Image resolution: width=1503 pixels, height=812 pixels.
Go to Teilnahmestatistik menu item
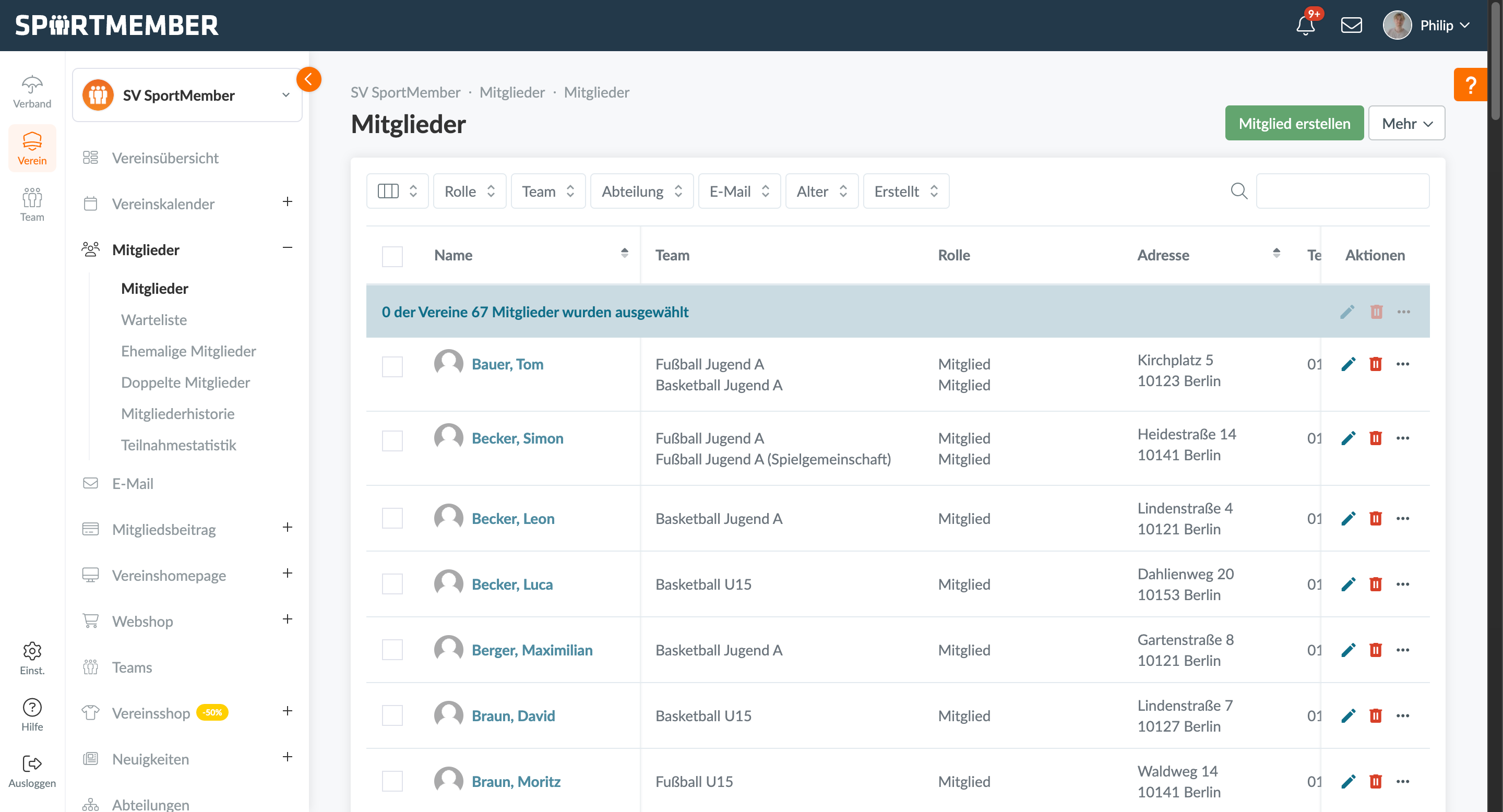click(x=178, y=445)
